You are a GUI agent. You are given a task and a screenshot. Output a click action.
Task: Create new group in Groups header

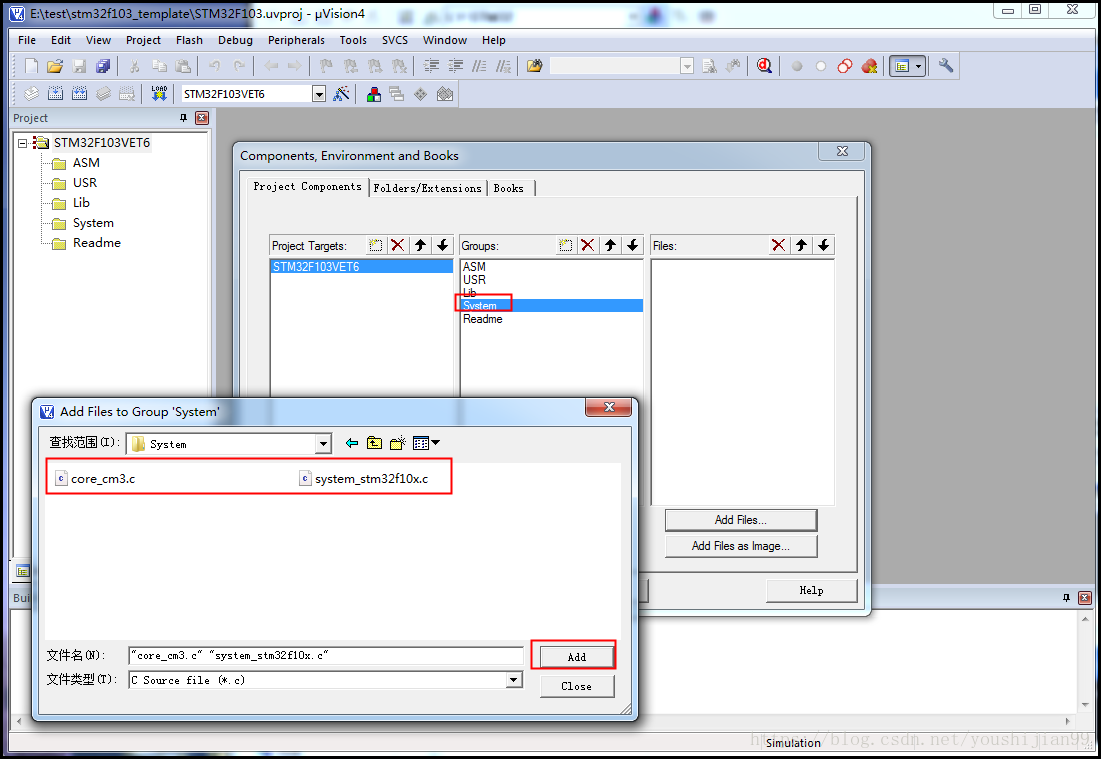point(565,245)
